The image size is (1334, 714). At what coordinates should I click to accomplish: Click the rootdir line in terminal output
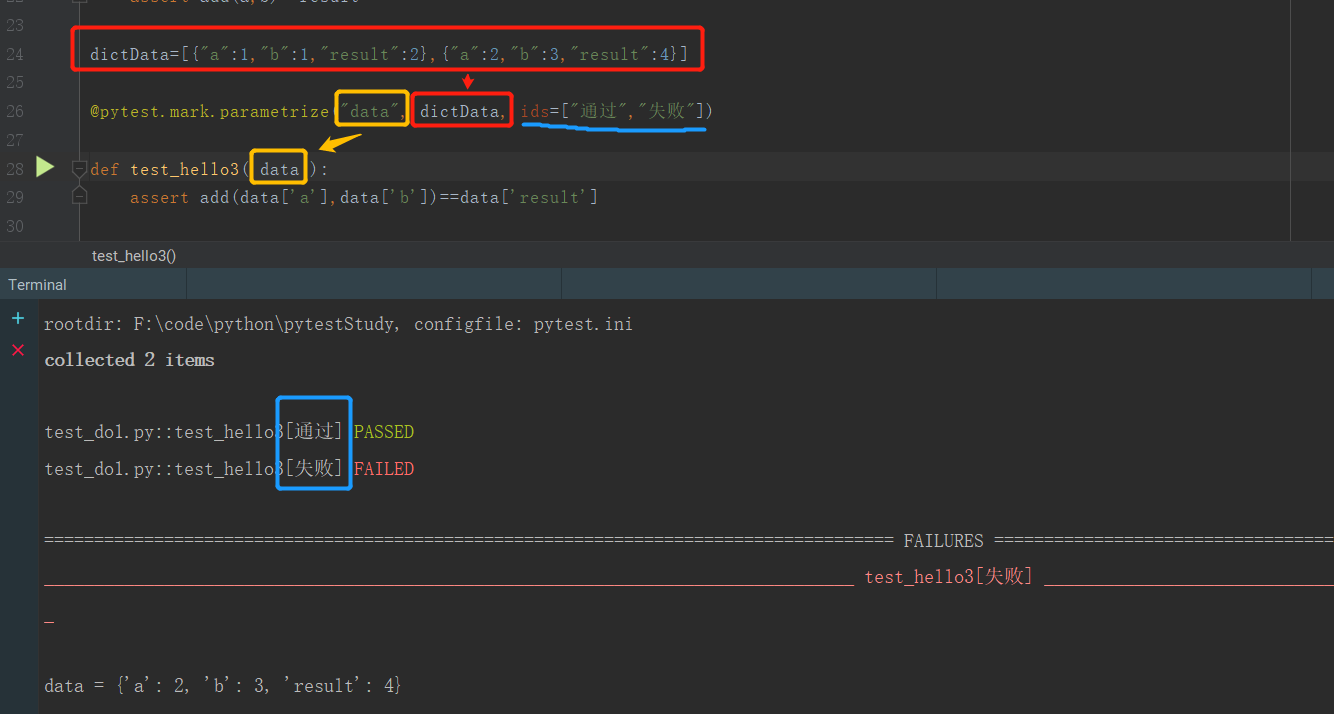[338, 324]
